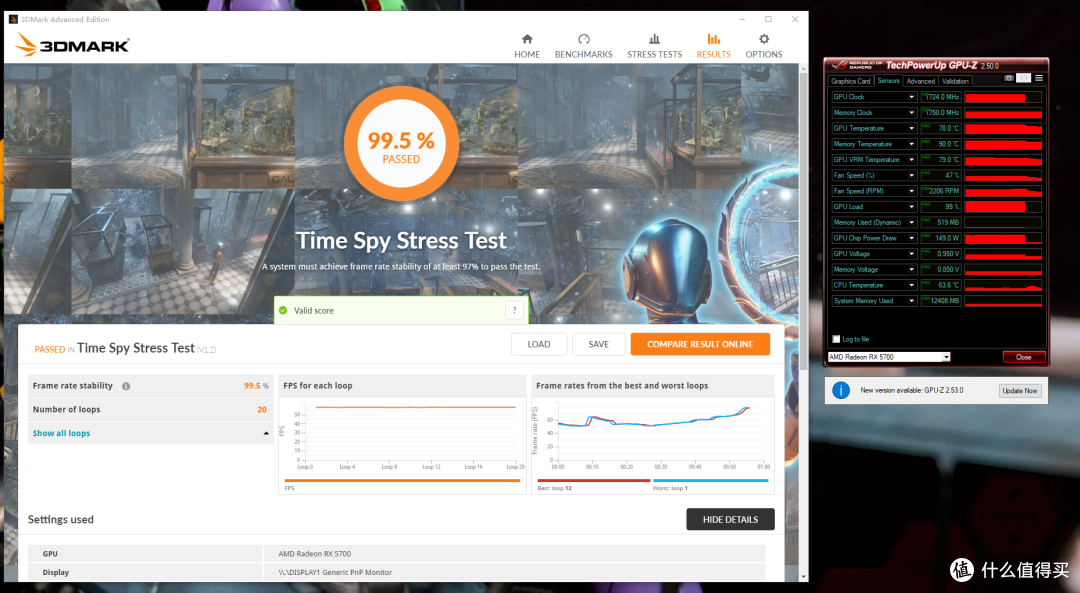Open the CPU Temperature sensor dropdown
This screenshot has height=593, width=1080.
click(911, 285)
